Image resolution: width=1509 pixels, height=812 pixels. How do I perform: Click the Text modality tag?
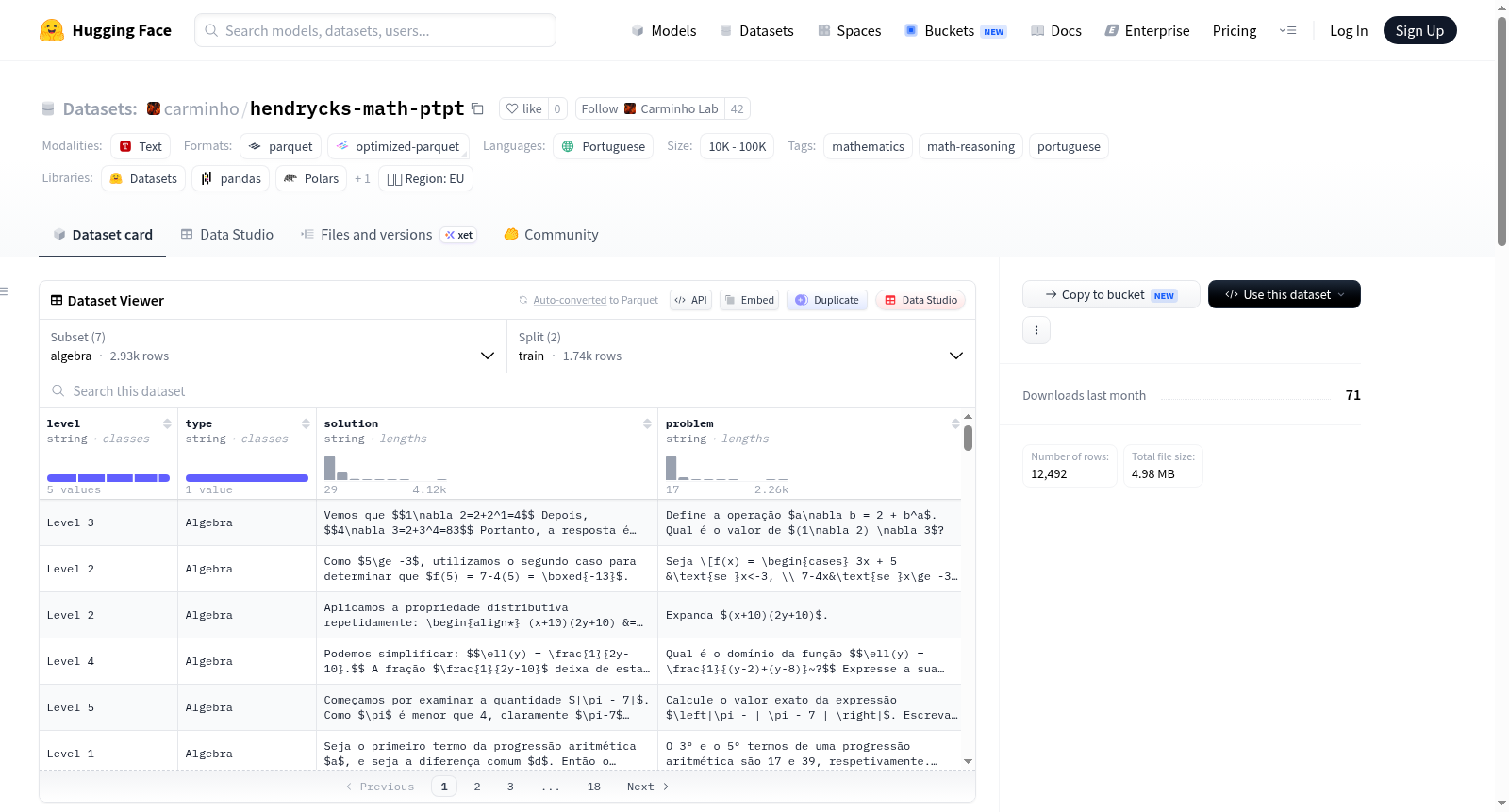click(141, 146)
